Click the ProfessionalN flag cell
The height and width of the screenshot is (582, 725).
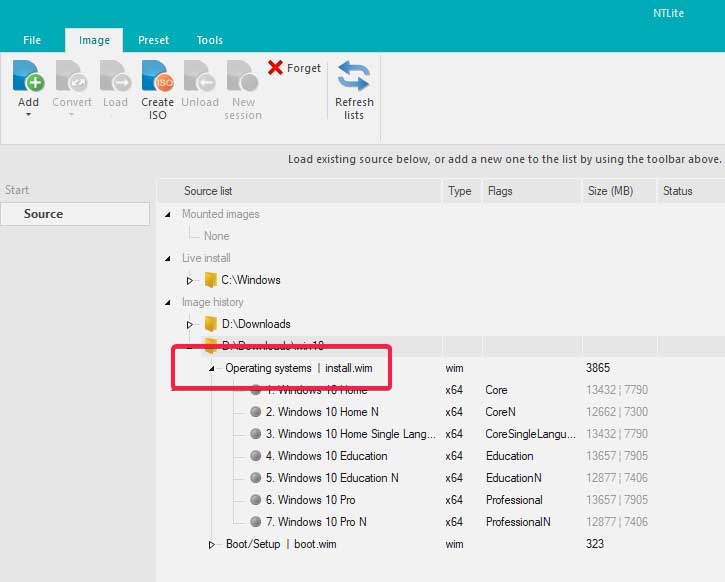point(518,521)
